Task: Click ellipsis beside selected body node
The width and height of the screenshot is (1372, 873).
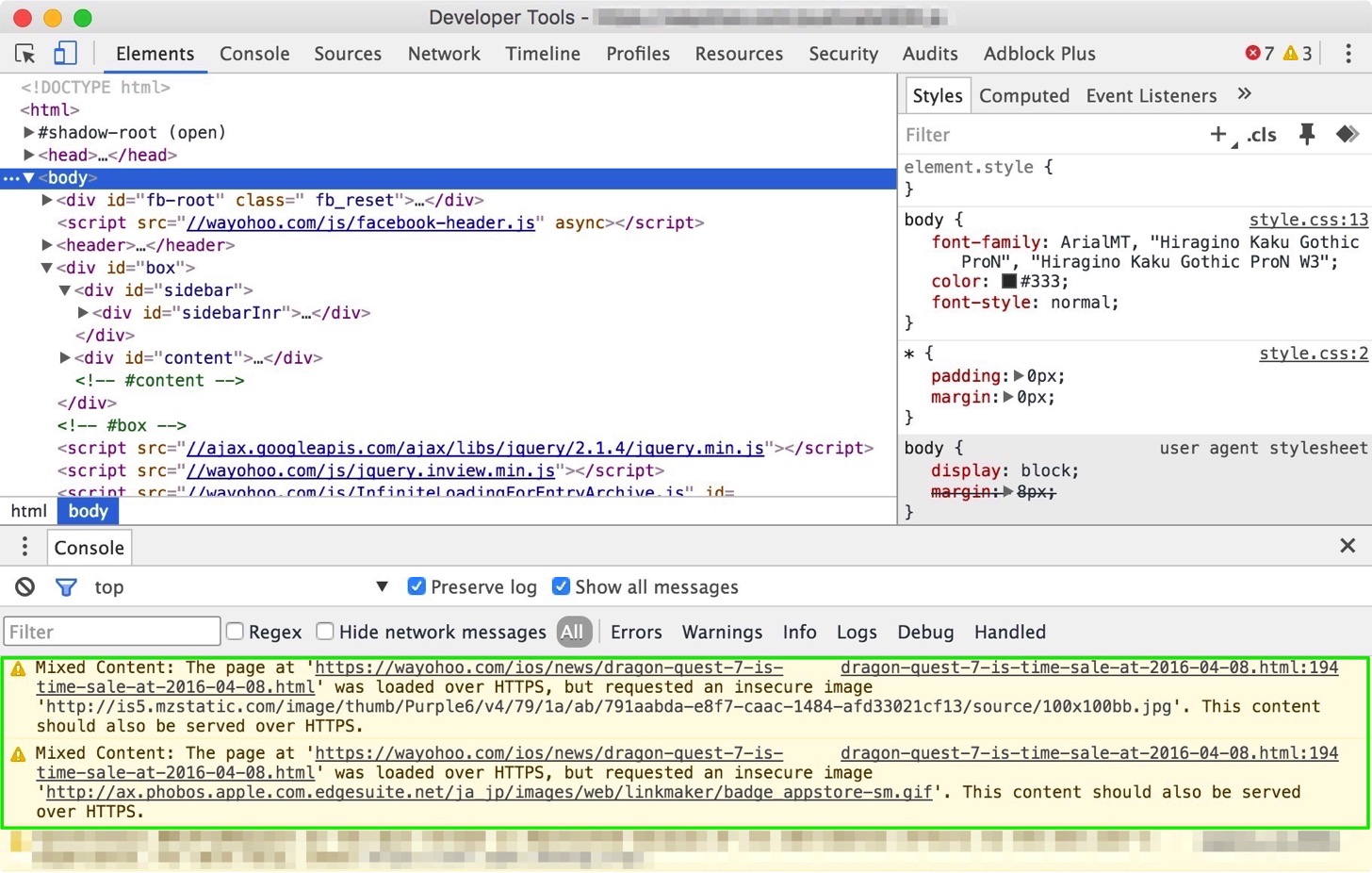Action: click(x=10, y=178)
